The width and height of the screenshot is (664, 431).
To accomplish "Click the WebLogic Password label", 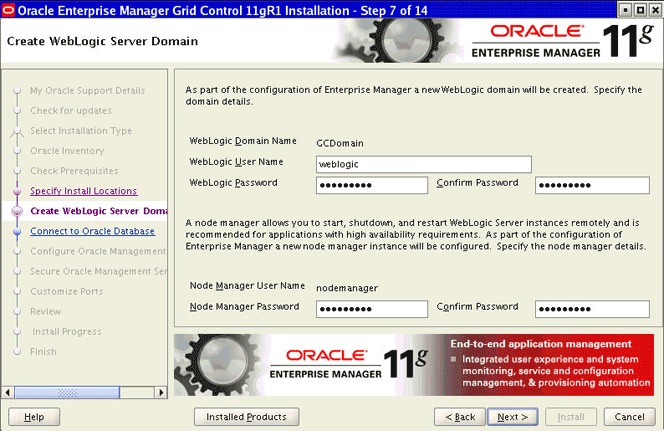I will (233, 183).
